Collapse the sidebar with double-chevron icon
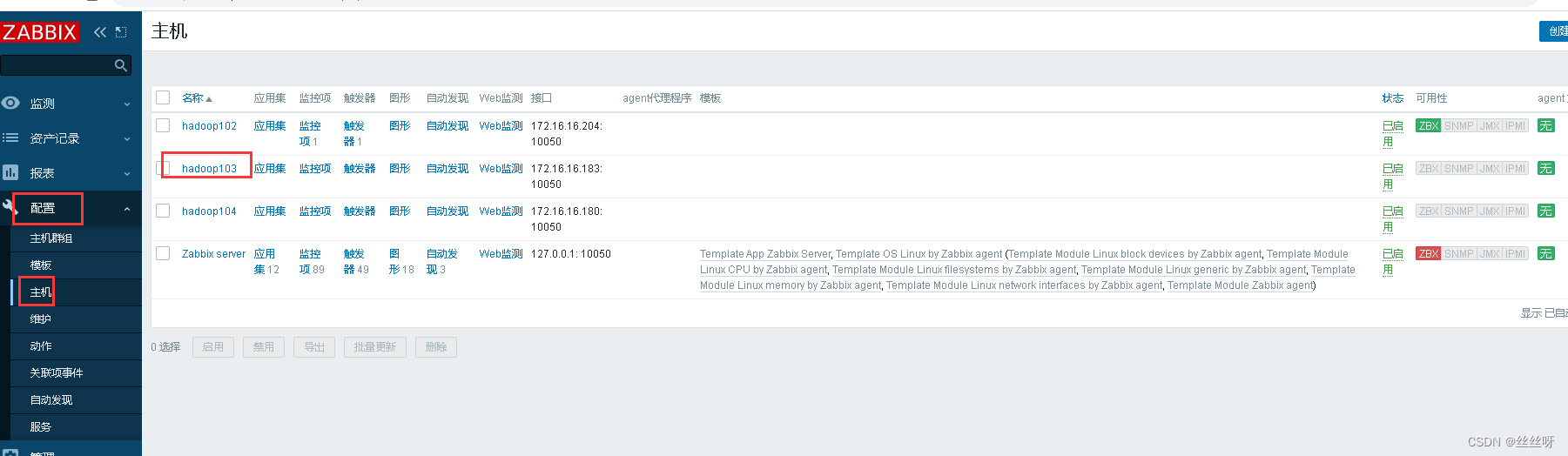1568x456 pixels. [x=100, y=32]
